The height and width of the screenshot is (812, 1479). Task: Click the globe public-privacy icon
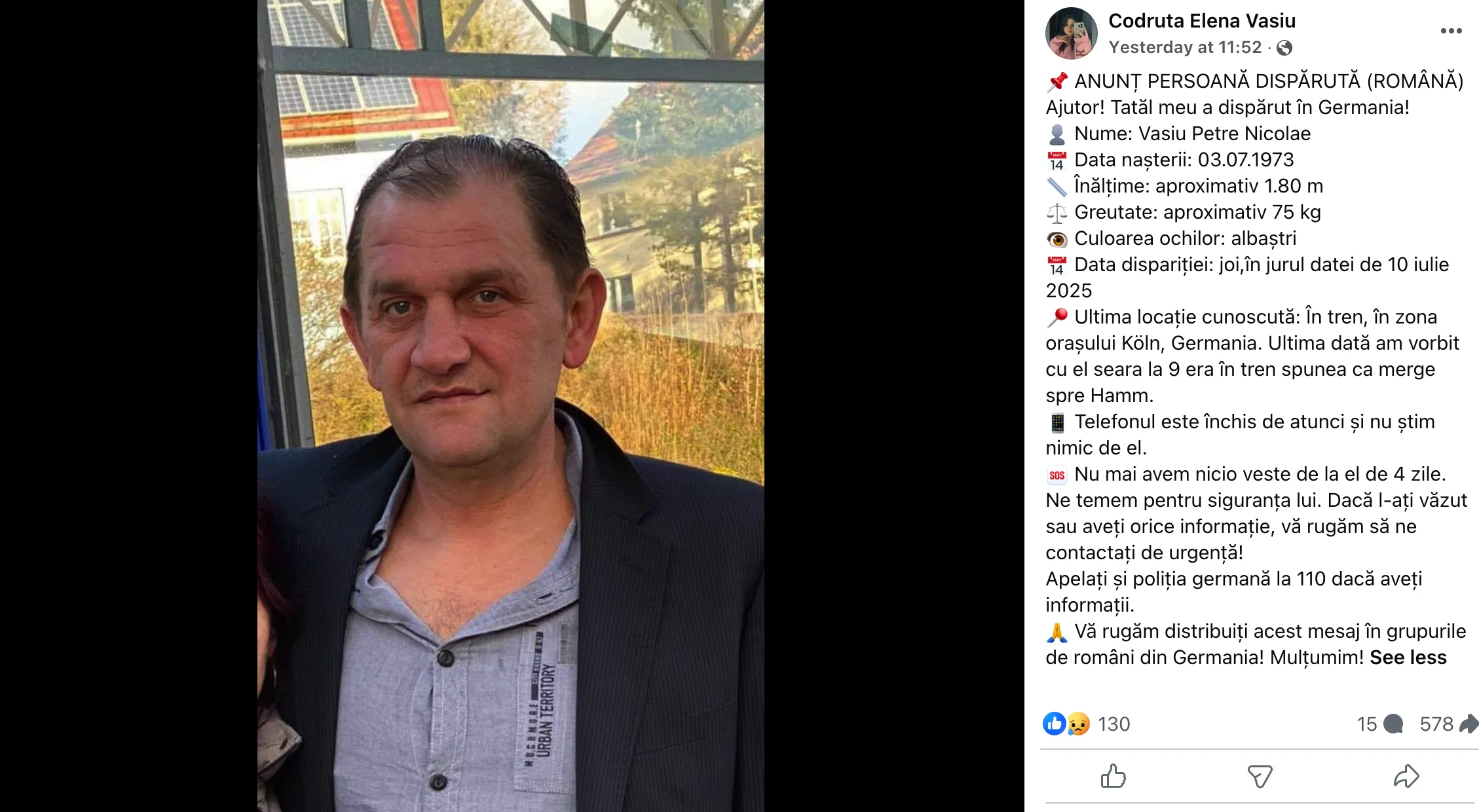coord(1284,48)
